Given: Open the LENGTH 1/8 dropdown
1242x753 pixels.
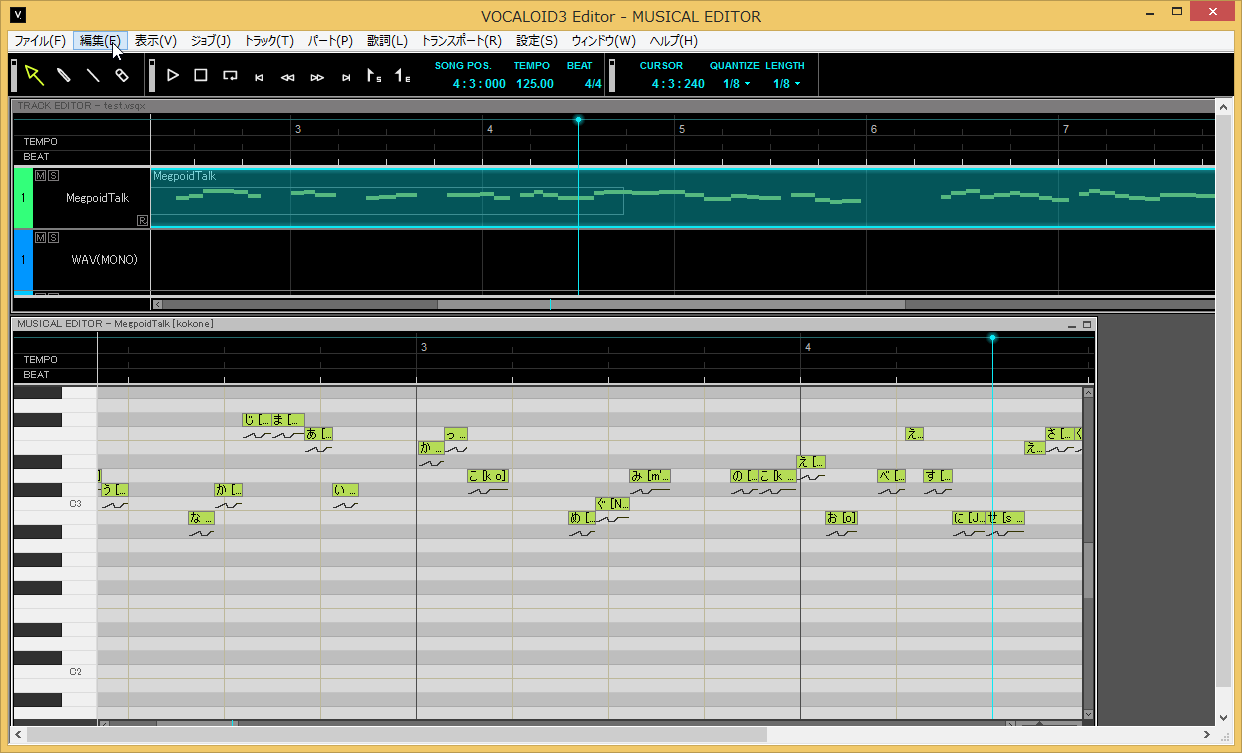Looking at the screenshot, I should (x=786, y=84).
